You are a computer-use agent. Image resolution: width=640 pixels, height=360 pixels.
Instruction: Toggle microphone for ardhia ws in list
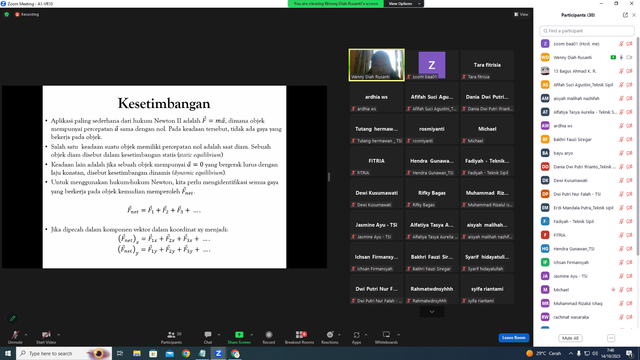(621, 126)
